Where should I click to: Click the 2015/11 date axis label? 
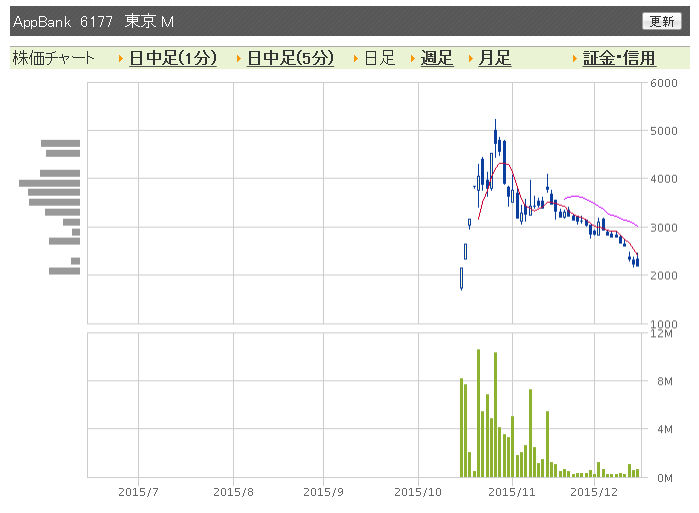coord(512,492)
